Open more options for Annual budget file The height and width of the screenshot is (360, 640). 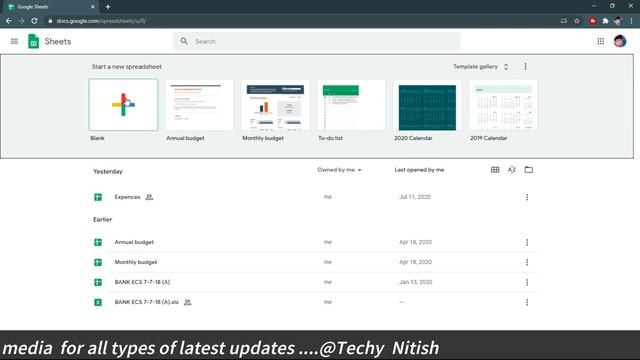(x=527, y=242)
